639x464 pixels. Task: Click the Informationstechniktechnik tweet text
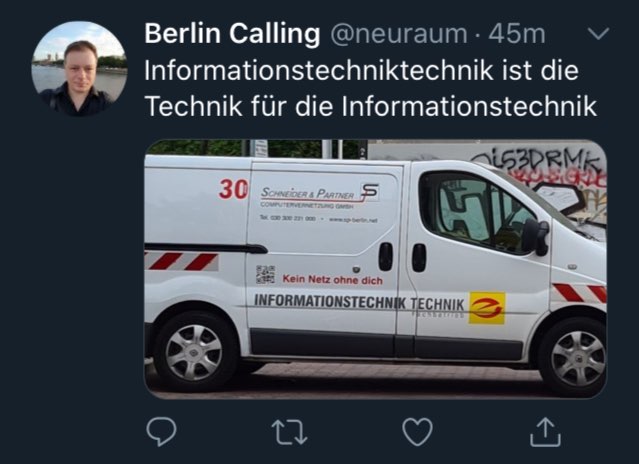click(x=371, y=88)
